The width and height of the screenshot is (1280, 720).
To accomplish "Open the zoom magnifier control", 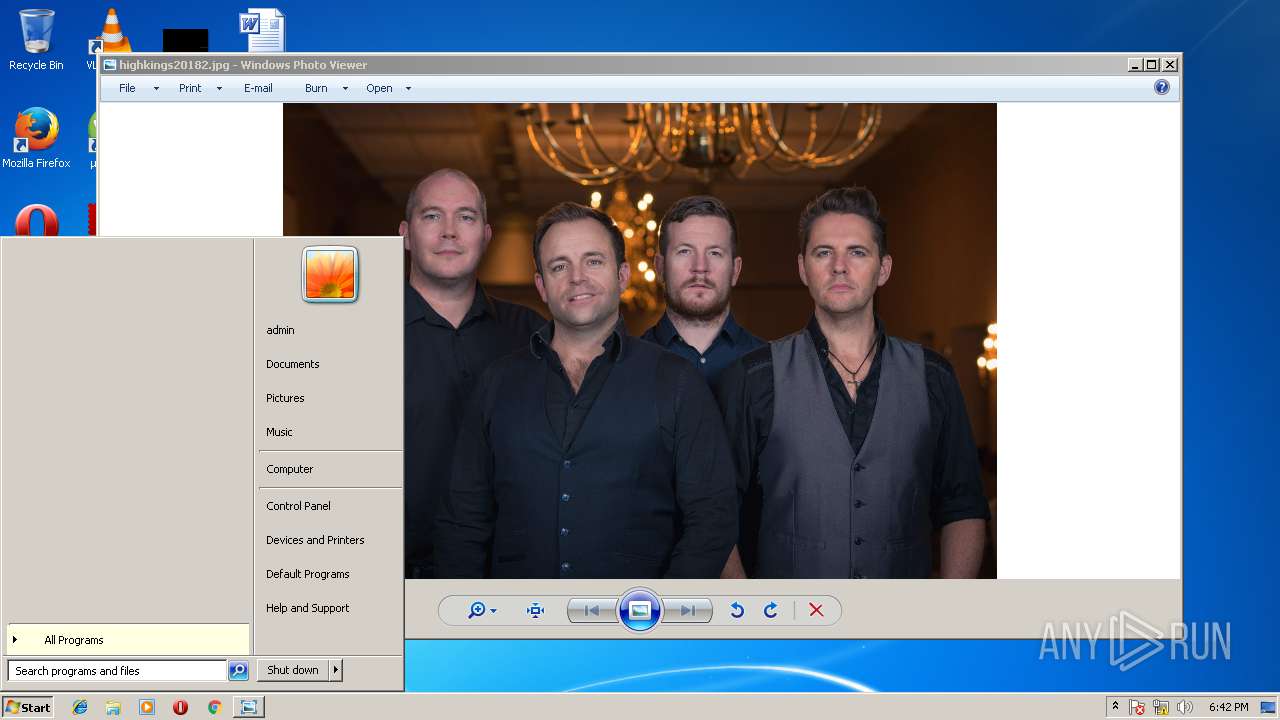I will coord(477,610).
